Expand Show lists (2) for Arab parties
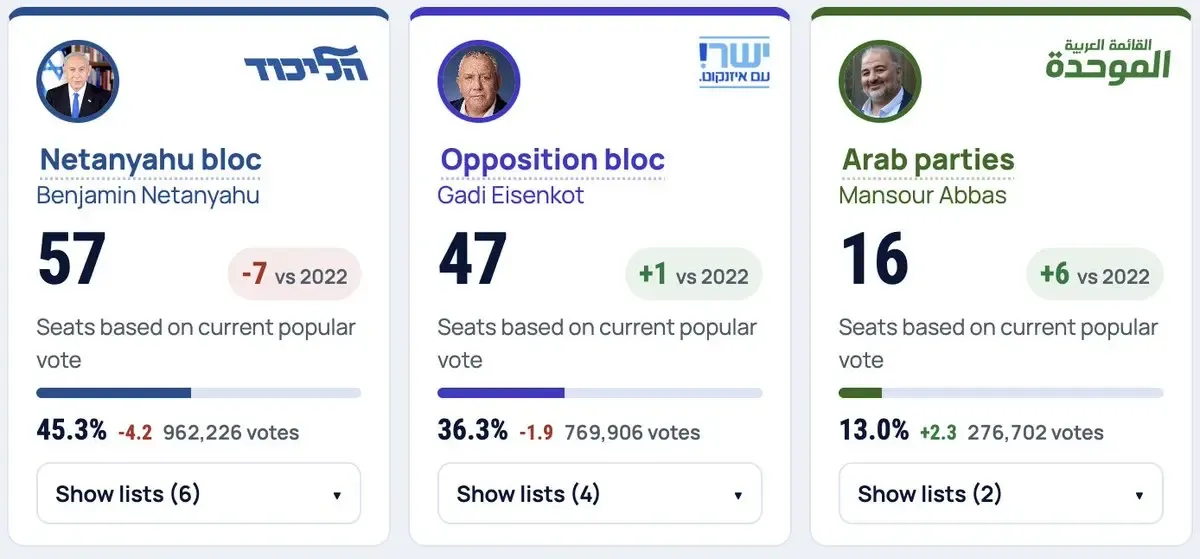The height and width of the screenshot is (559, 1200). click(1001, 493)
